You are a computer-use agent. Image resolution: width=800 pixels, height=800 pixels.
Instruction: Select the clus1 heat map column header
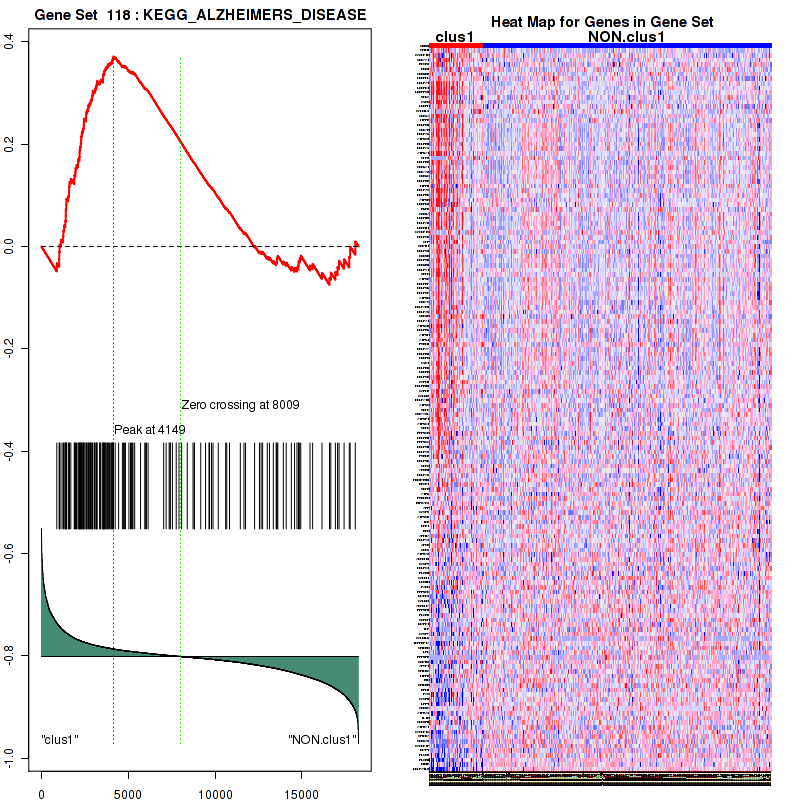(x=454, y=37)
